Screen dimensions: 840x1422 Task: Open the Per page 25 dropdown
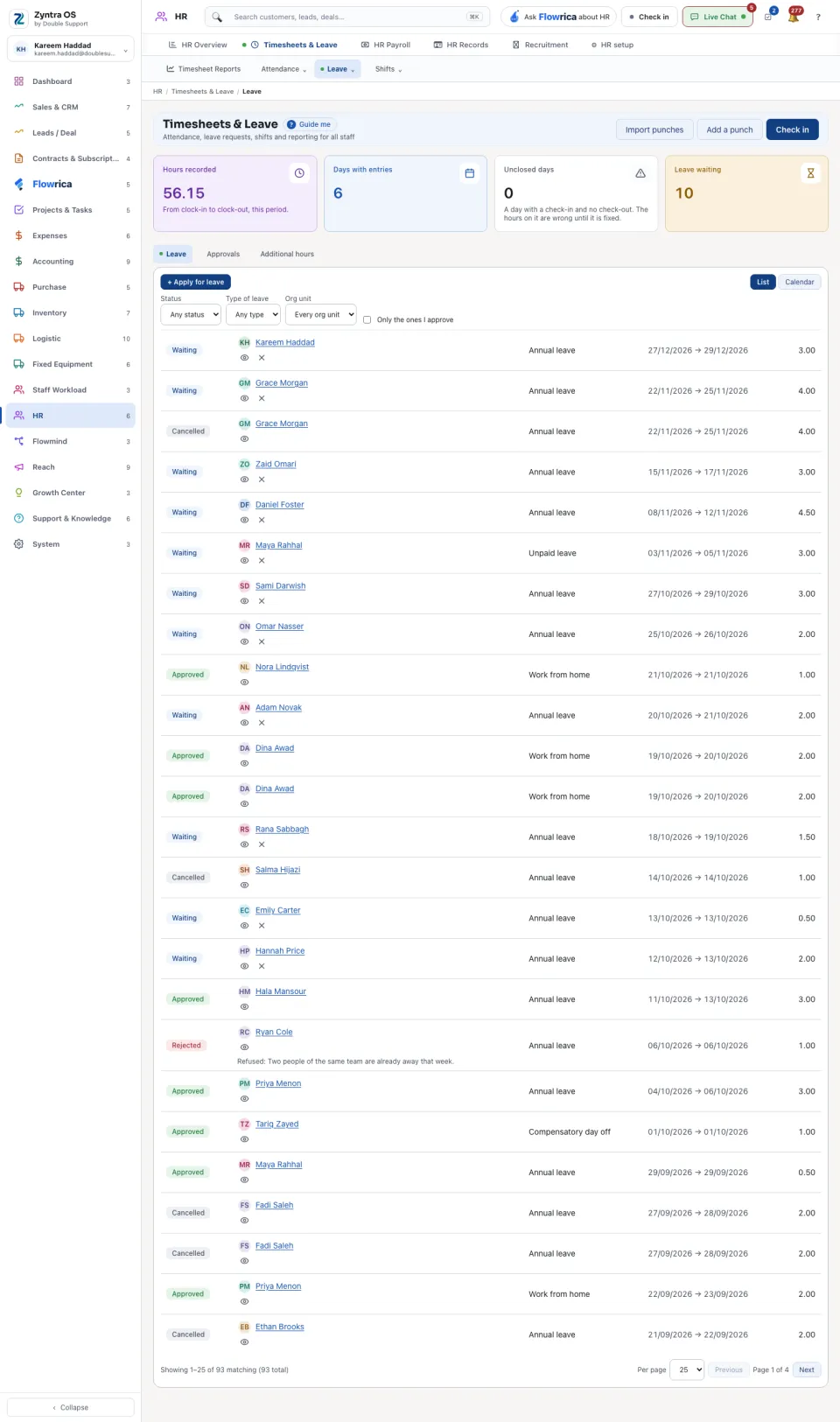[x=687, y=1369]
